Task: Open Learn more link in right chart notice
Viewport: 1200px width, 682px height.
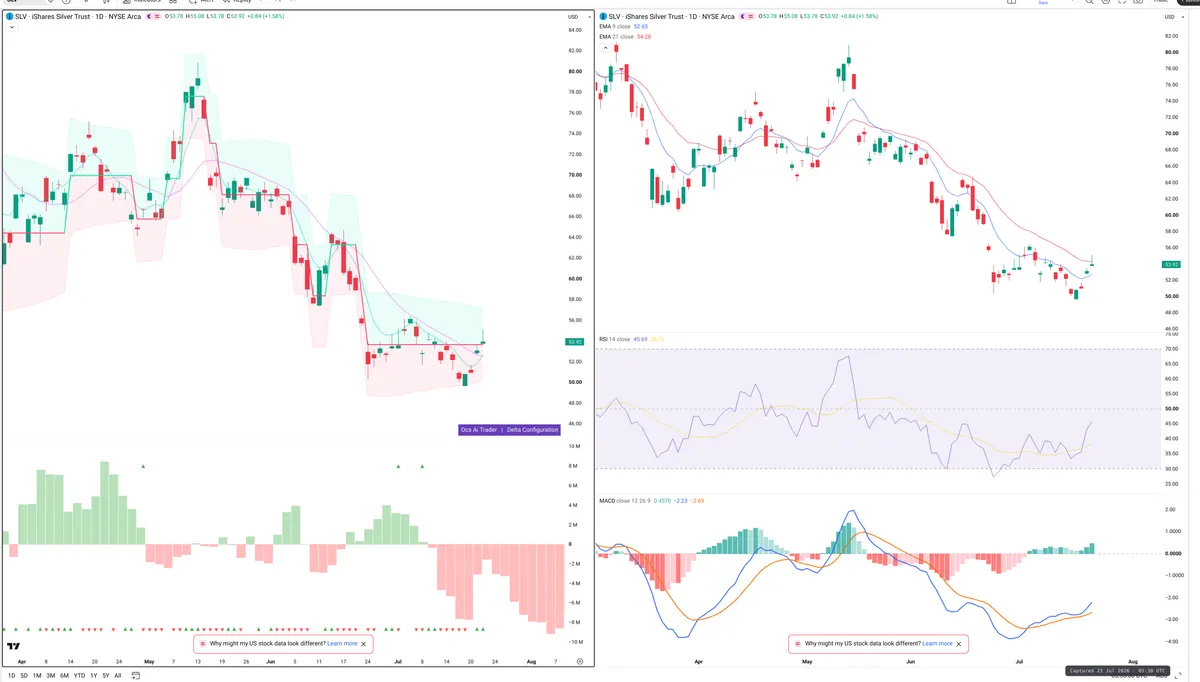Action: (937, 644)
